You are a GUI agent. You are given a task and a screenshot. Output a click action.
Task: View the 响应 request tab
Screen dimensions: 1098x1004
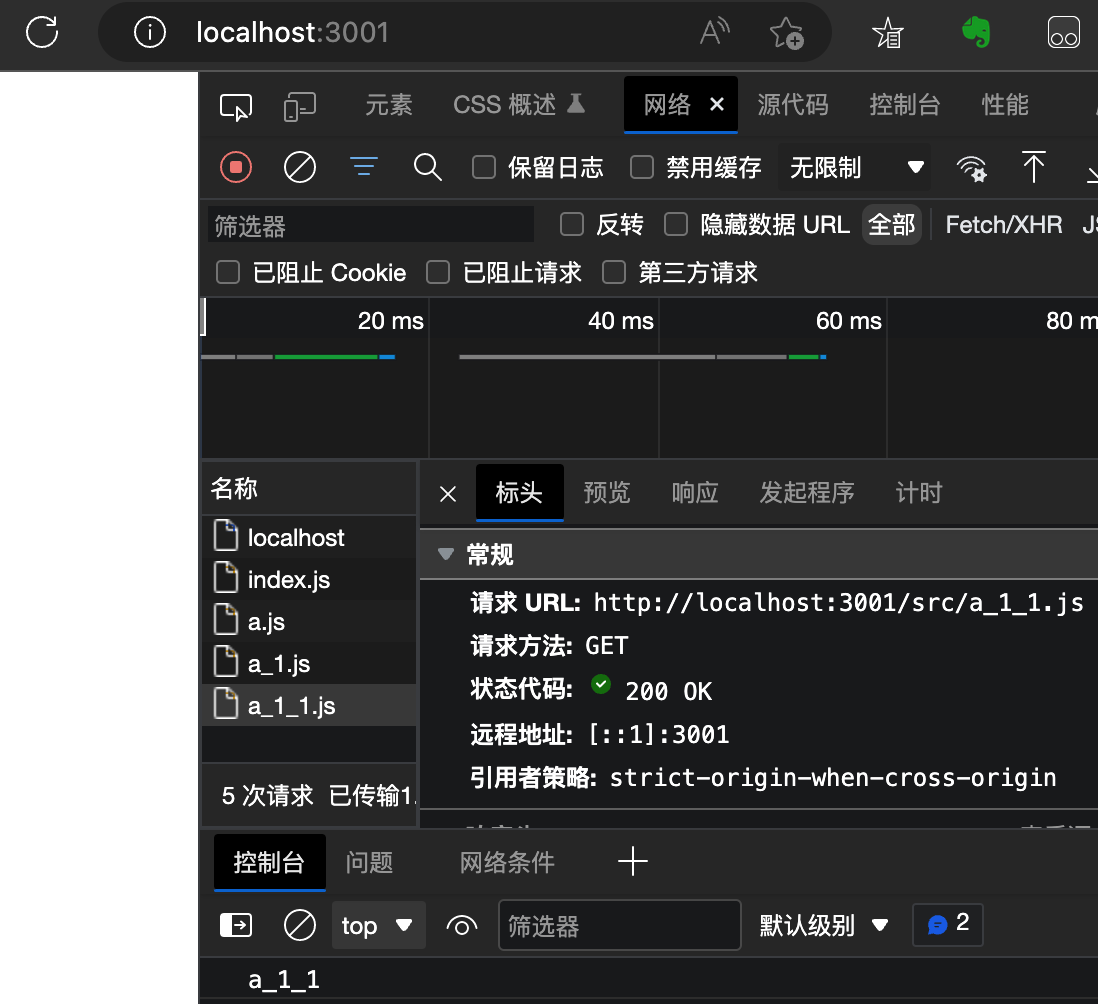pyautogui.click(x=695, y=493)
